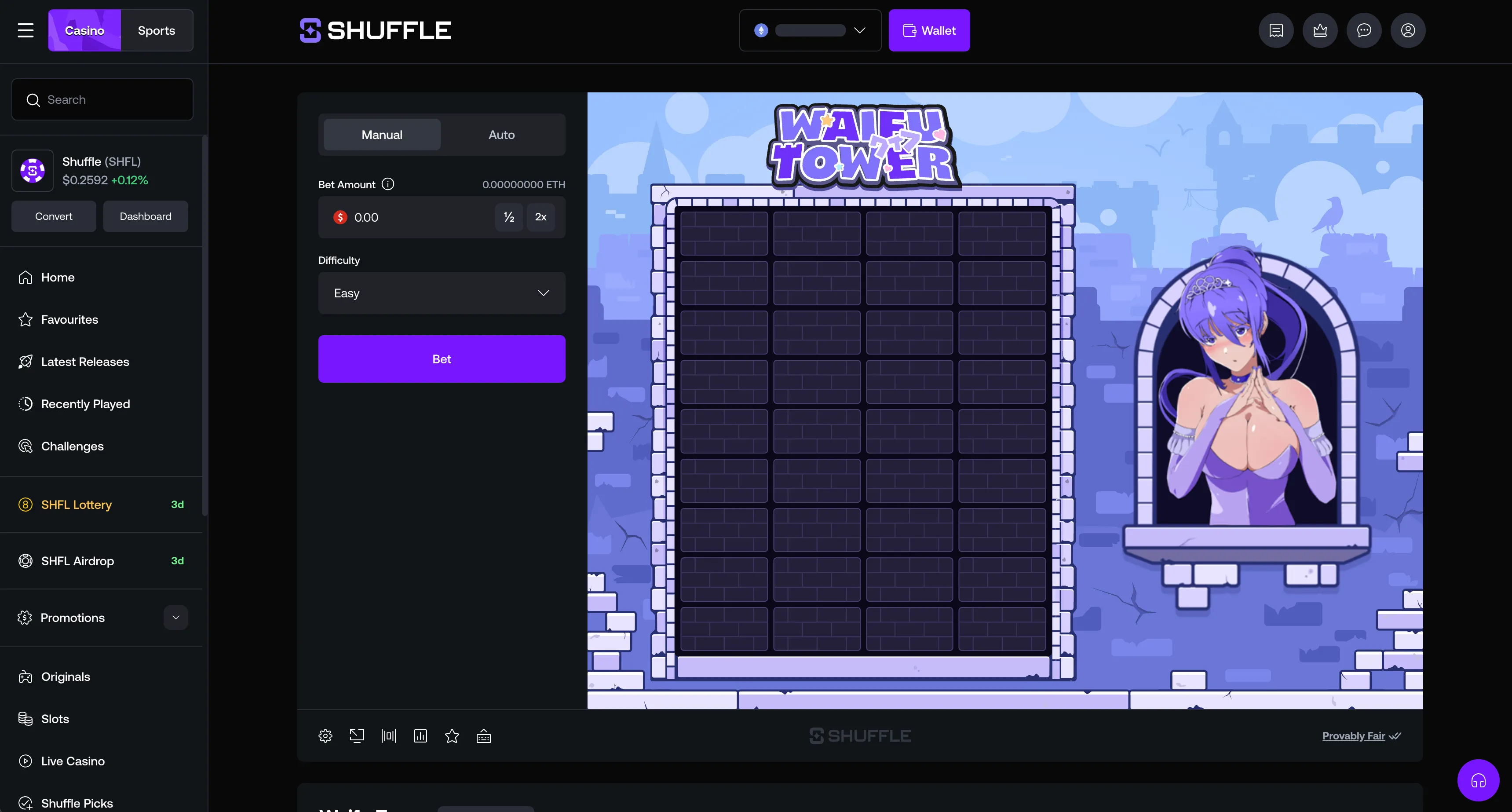
Task: Open Home in sidebar
Action: click(101, 277)
